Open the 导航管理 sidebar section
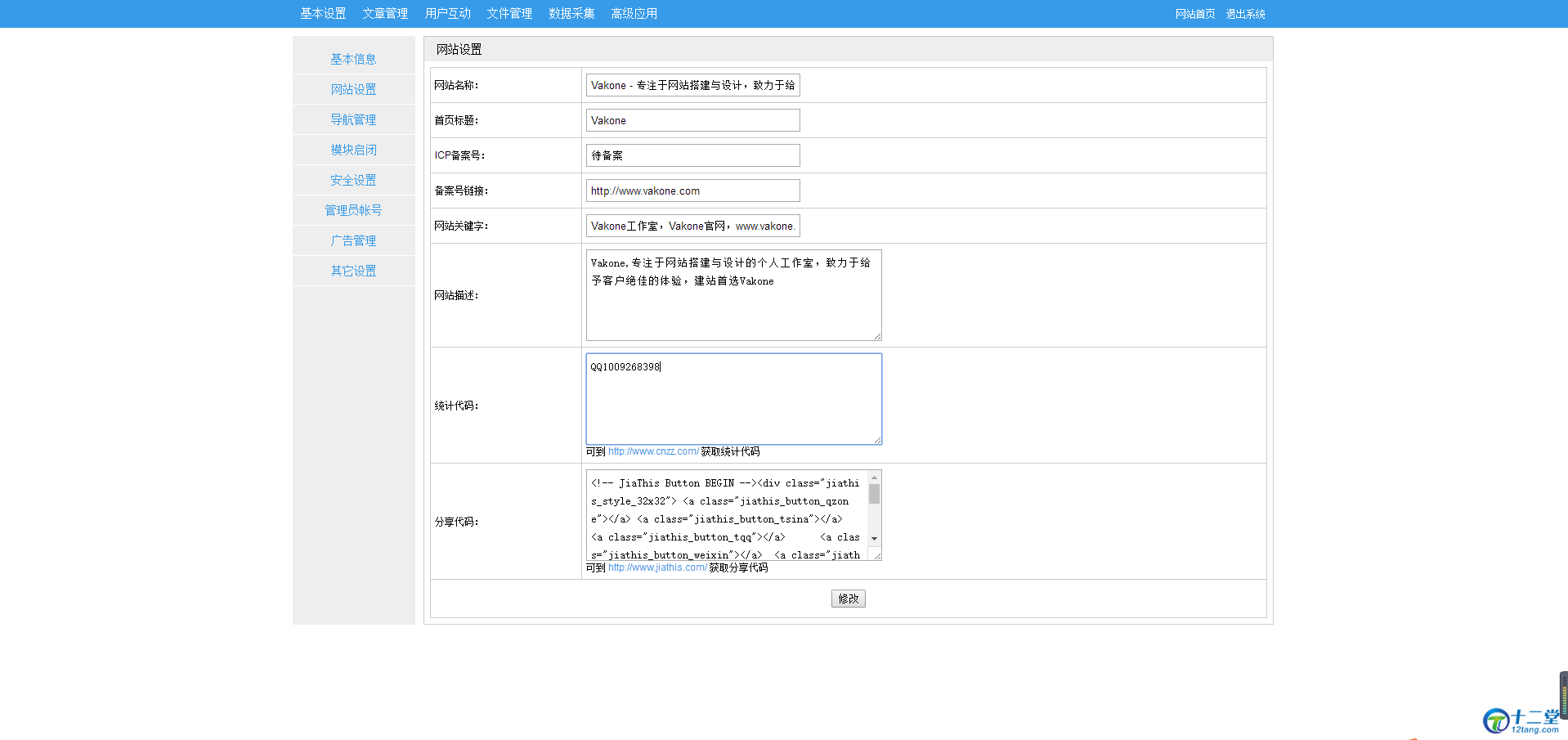Image resolution: width=1568 pixels, height=740 pixels. 353,119
